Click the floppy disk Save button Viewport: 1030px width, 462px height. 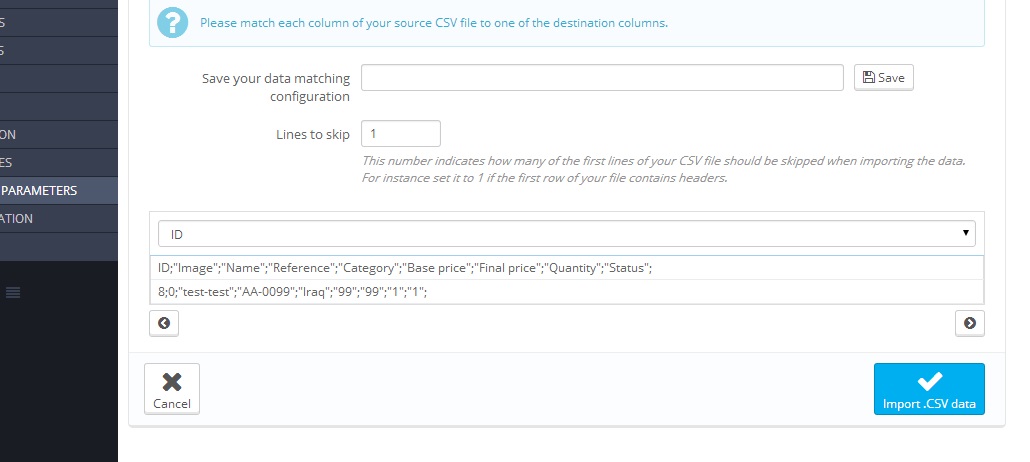[x=883, y=77]
